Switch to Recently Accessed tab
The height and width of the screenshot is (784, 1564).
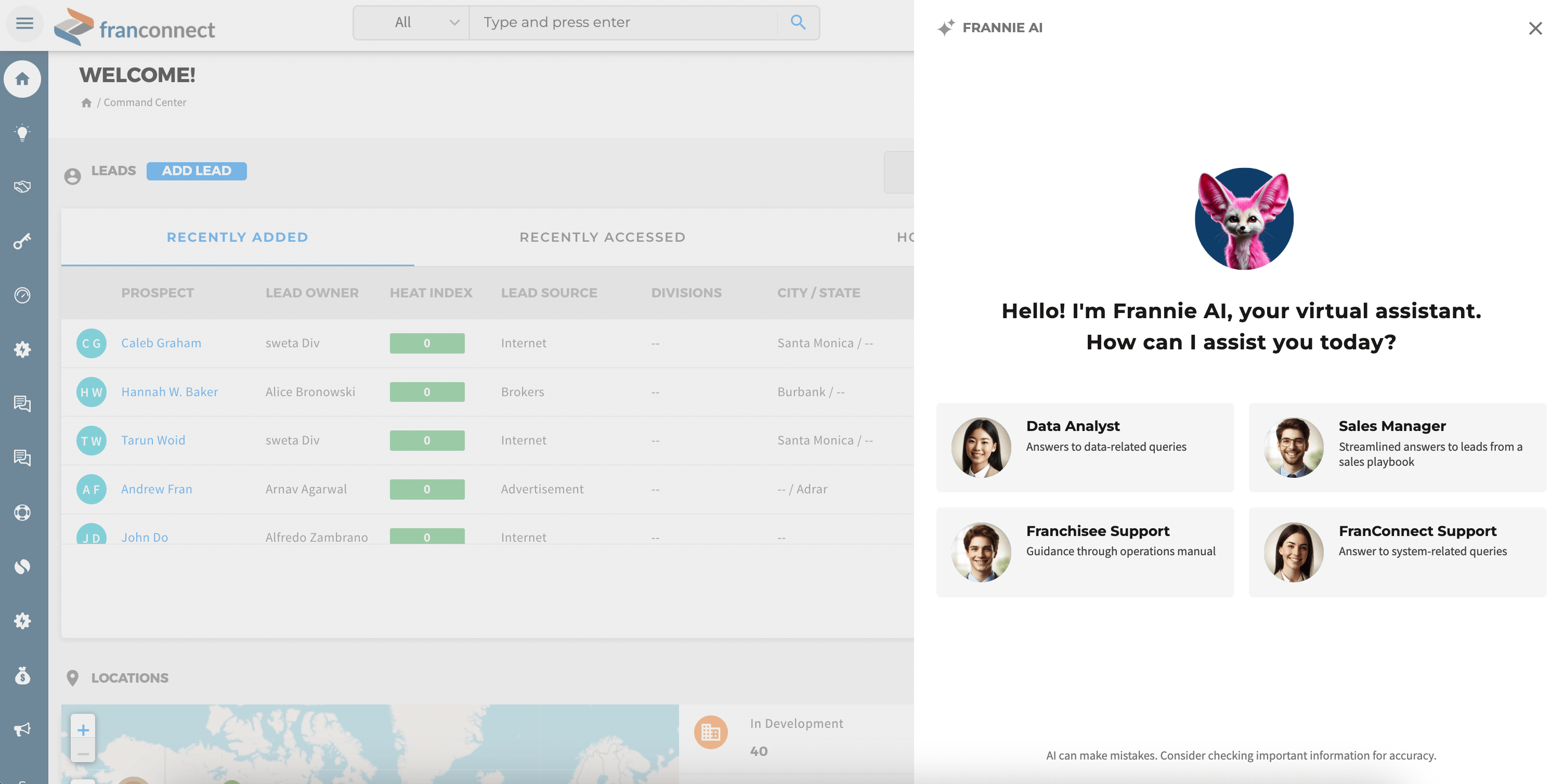tap(602, 238)
